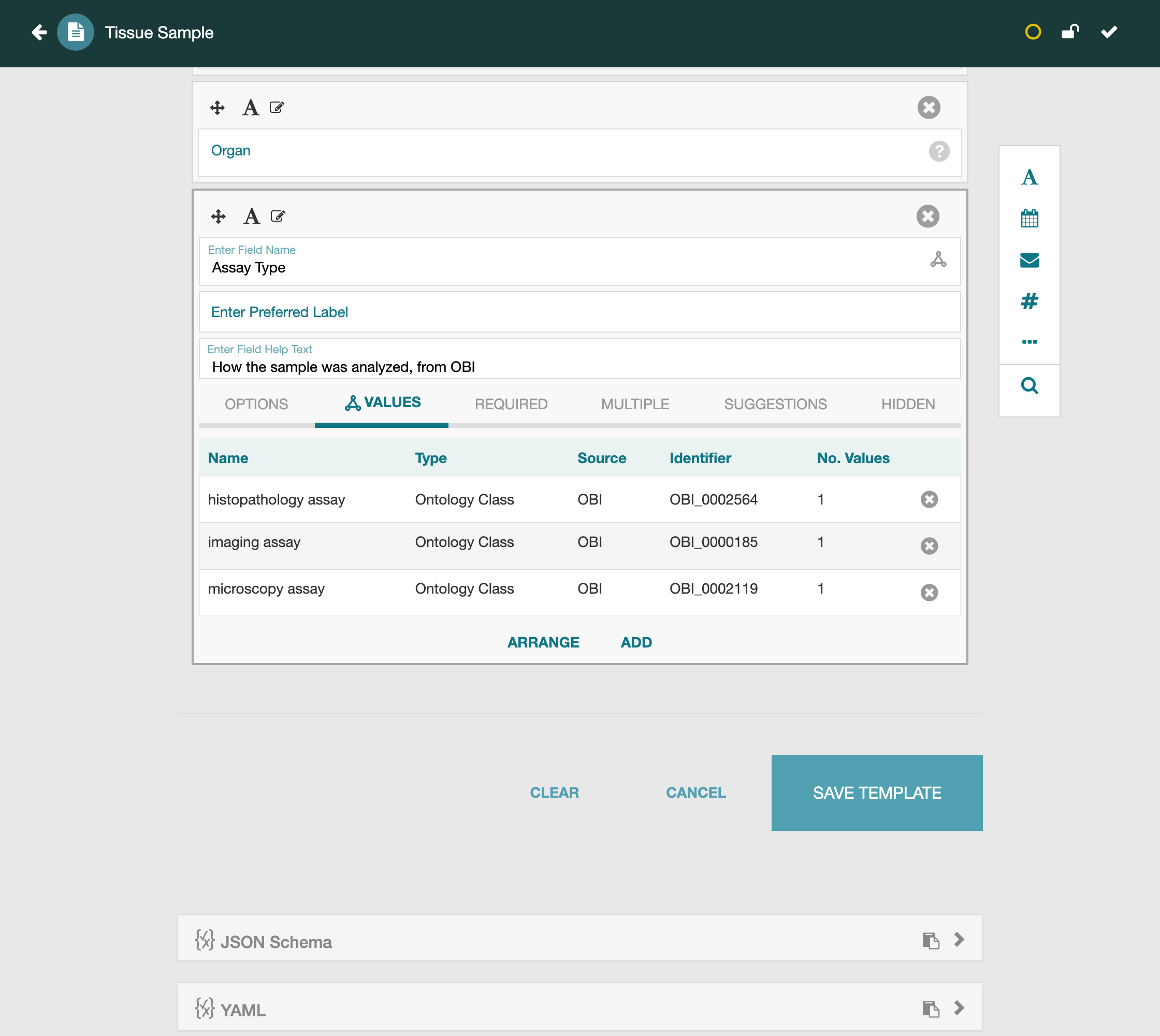
Task: Click the ontology icon beside Assay Type
Action: click(938, 260)
